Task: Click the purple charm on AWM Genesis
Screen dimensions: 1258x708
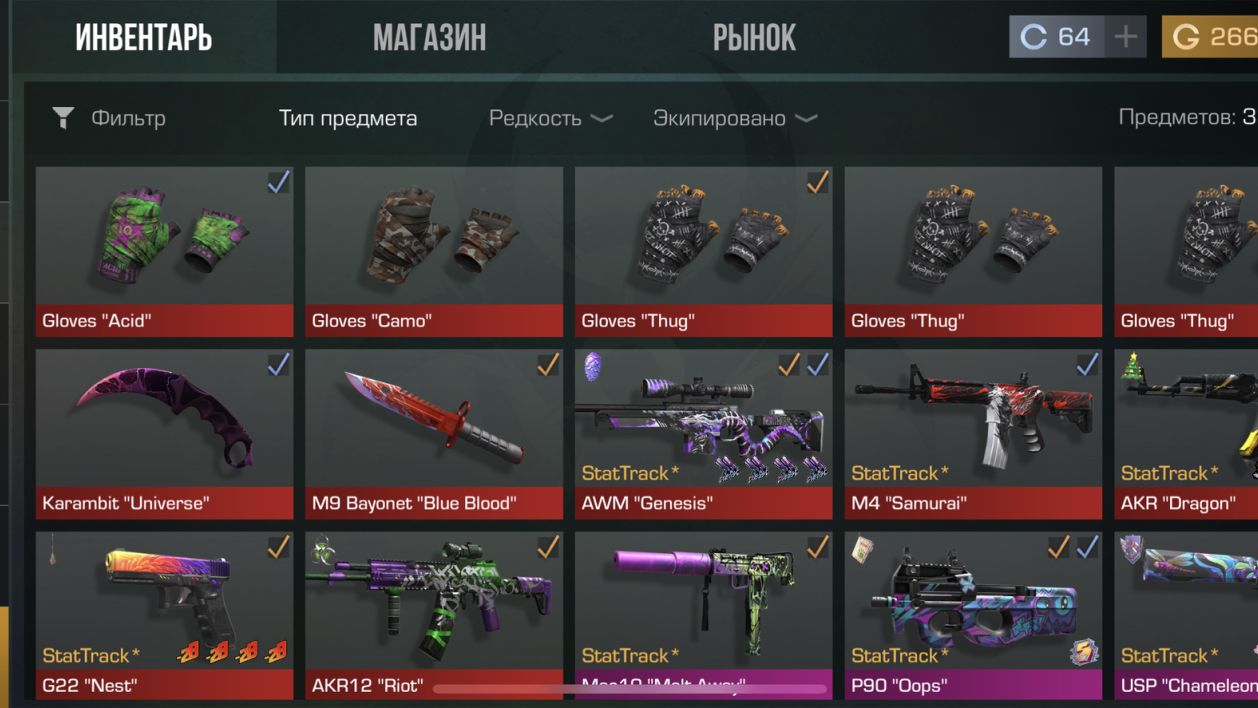Action: [x=592, y=366]
